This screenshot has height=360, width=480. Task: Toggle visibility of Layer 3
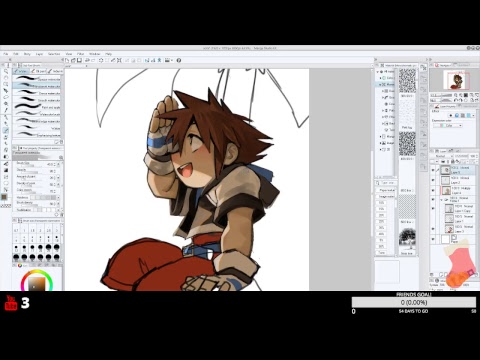(x=433, y=229)
